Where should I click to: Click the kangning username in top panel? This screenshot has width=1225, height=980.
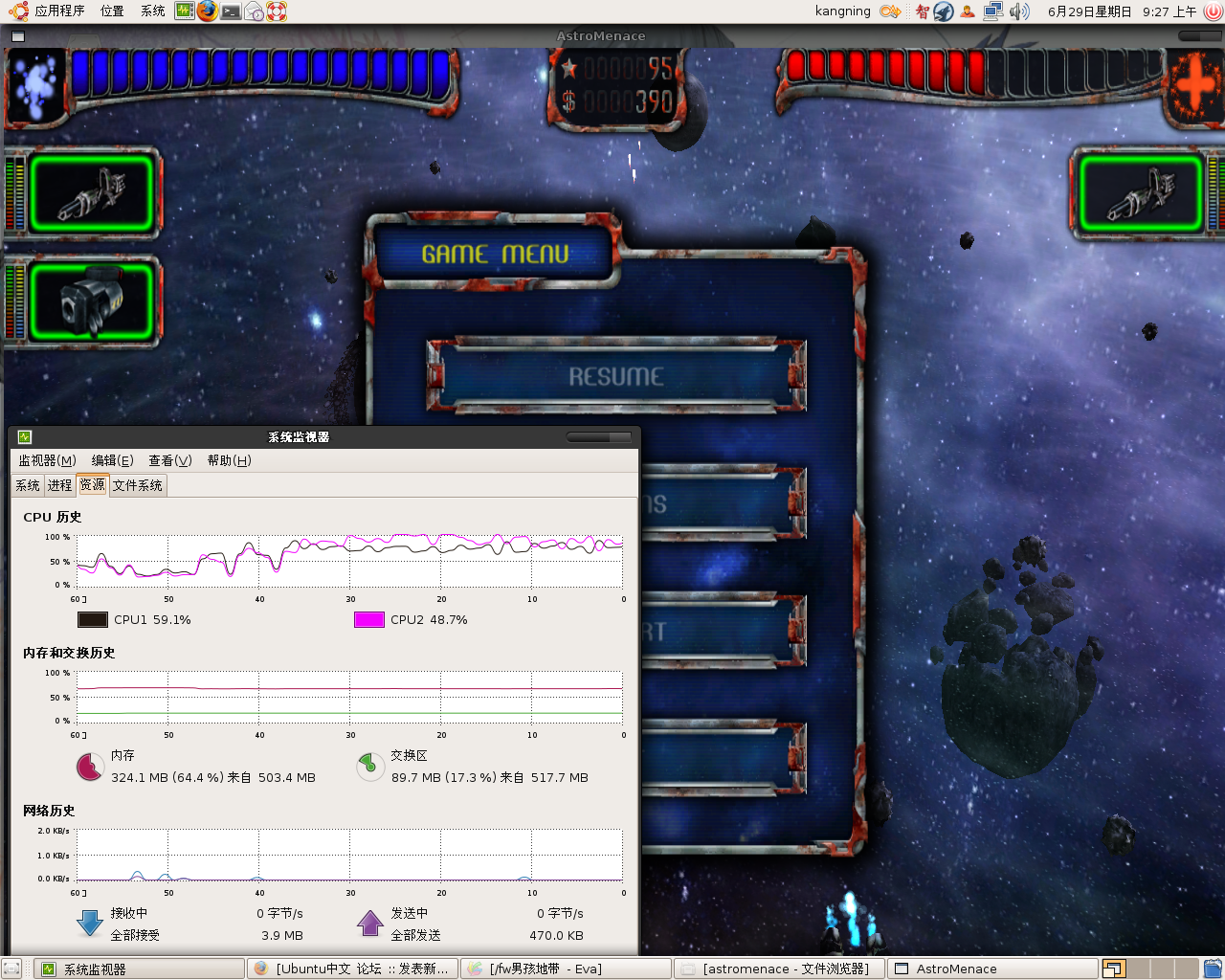[x=843, y=11]
